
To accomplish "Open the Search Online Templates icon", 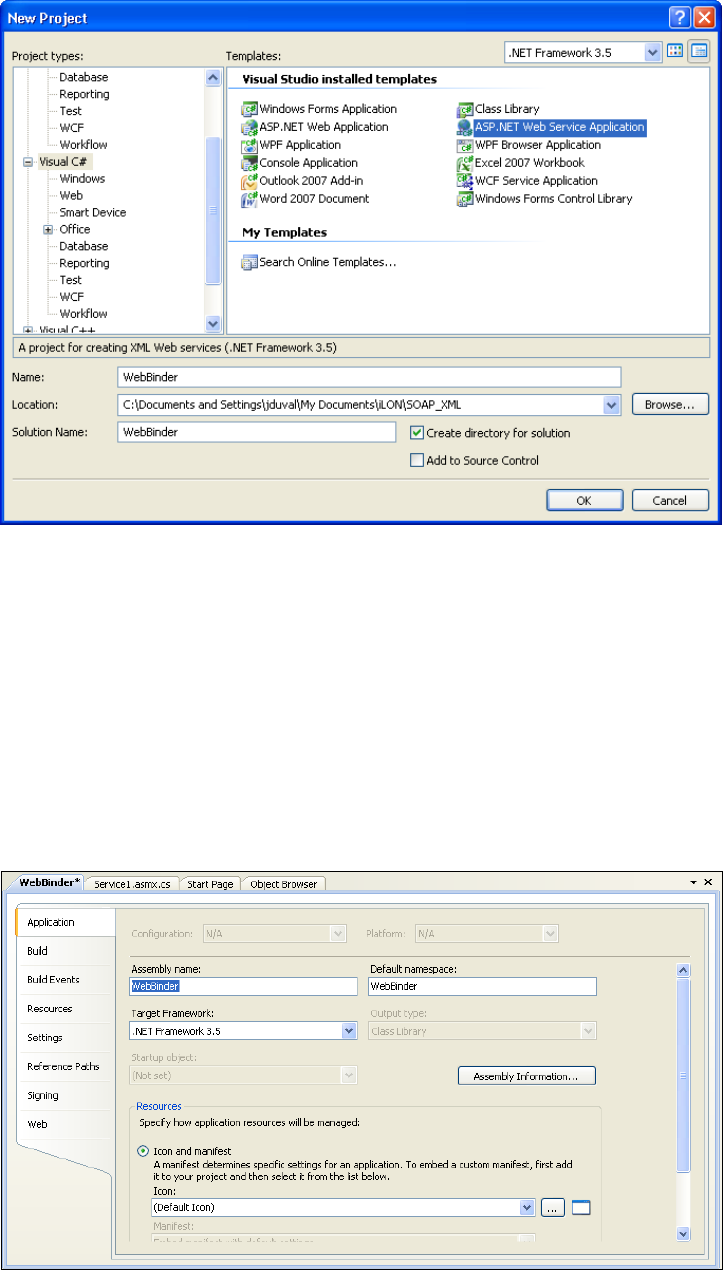I will pyautogui.click(x=250, y=263).
